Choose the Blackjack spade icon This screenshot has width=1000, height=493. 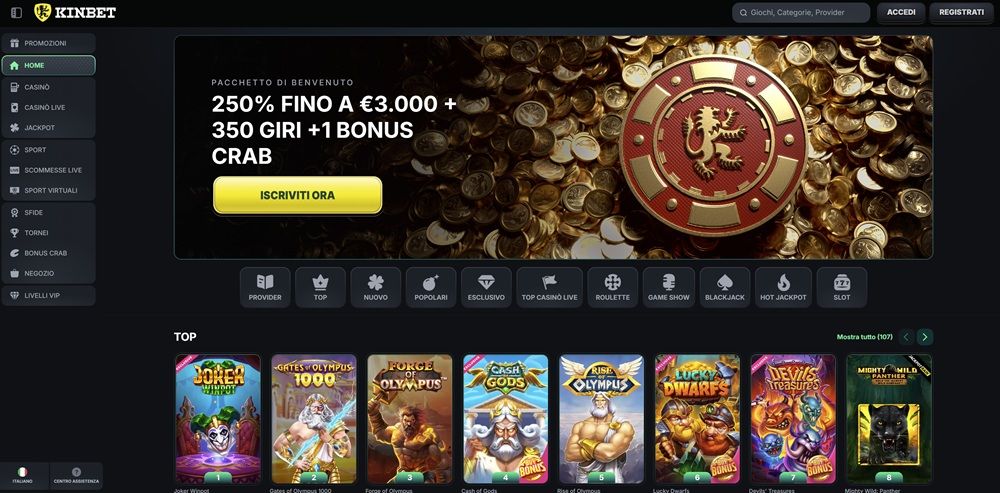pyautogui.click(x=724, y=287)
